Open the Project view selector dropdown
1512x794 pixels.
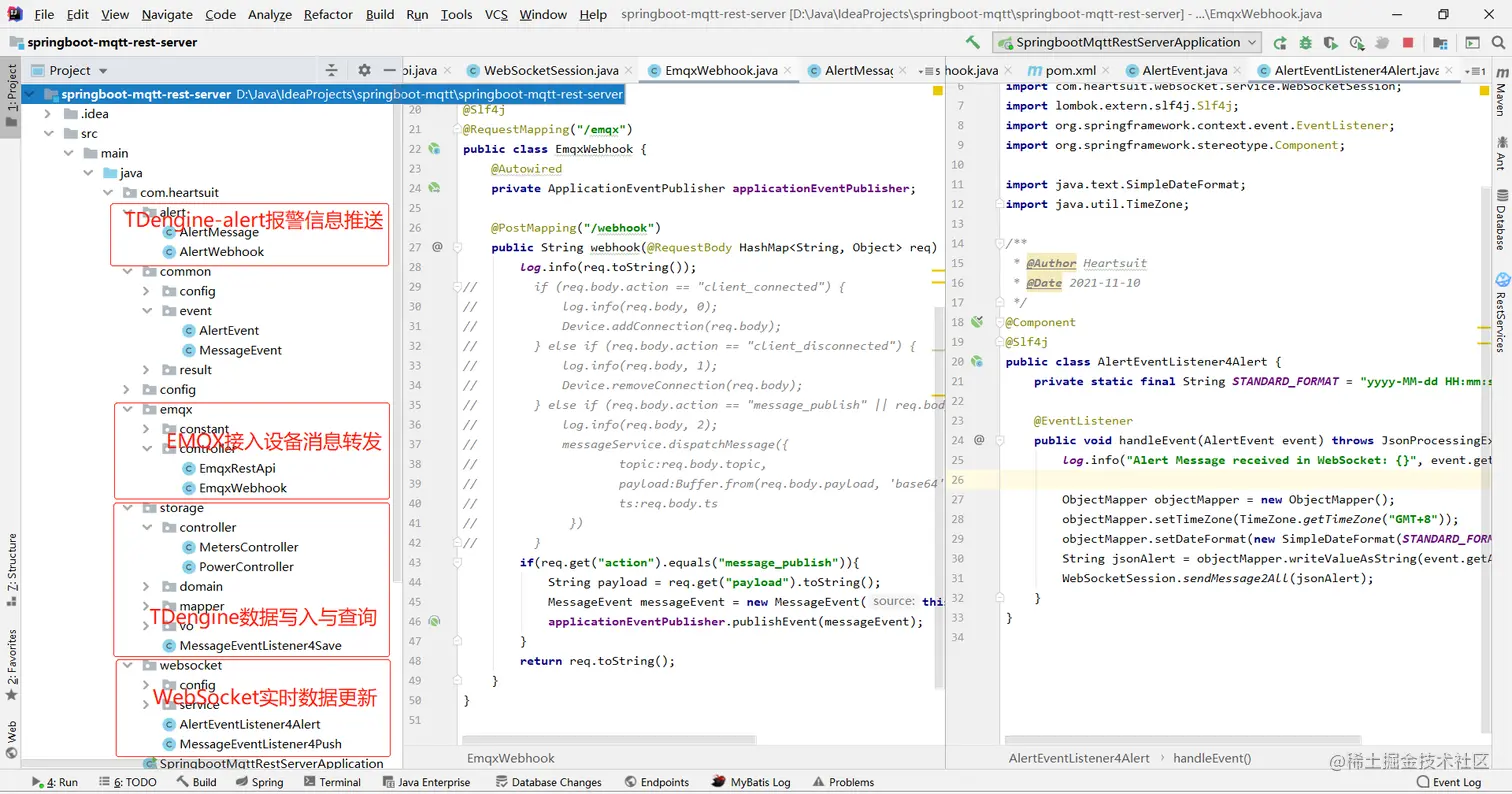(x=70, y=70)
